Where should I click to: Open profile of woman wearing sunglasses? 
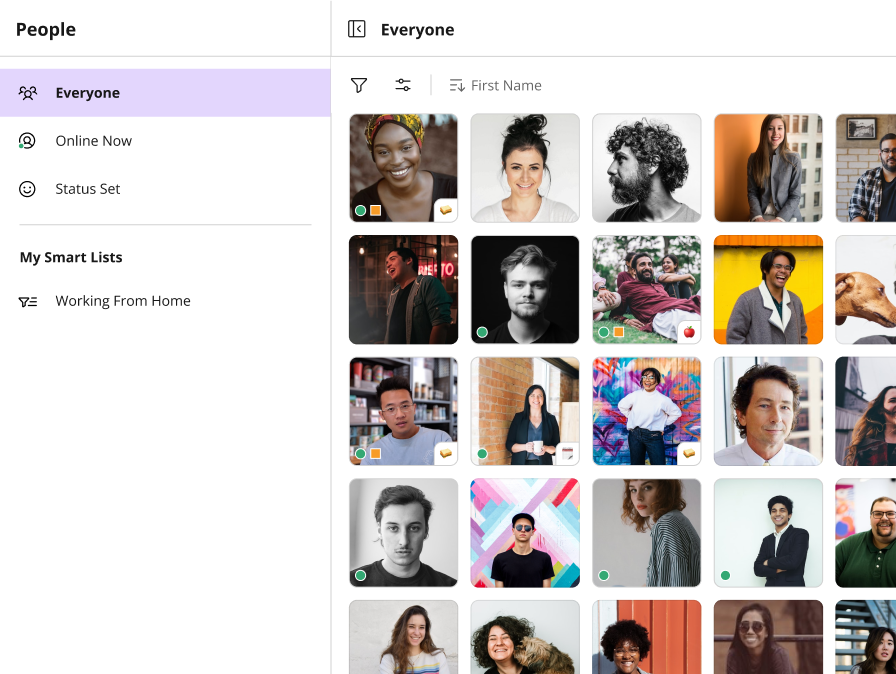coord(769,637)
